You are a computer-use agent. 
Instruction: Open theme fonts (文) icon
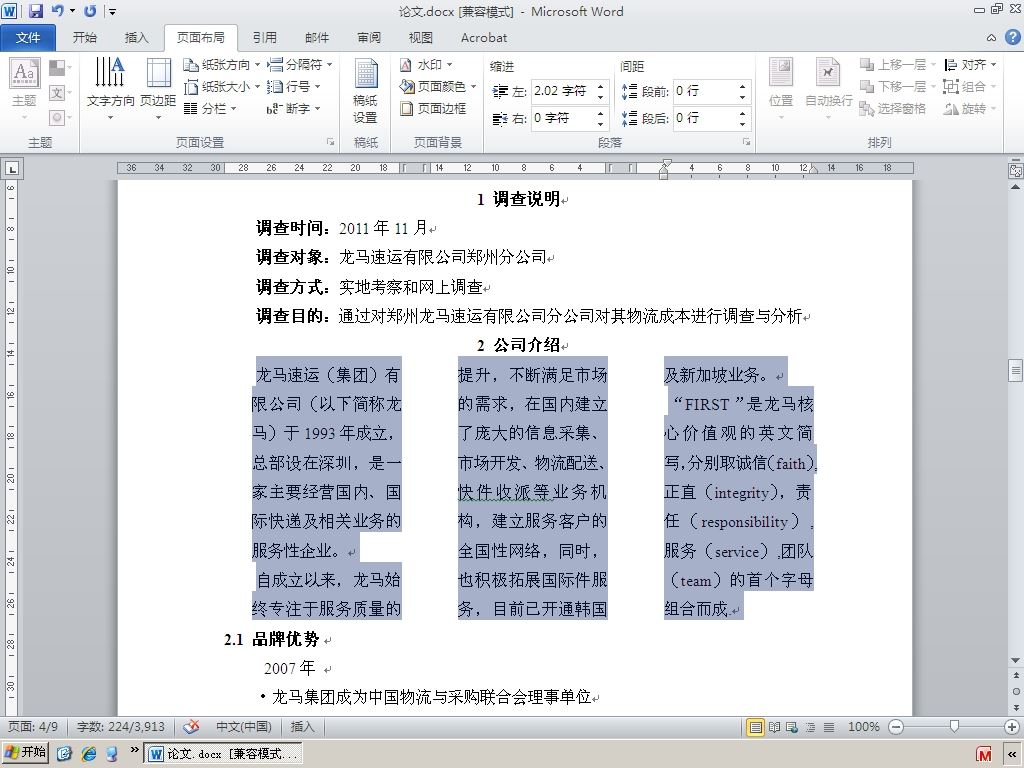coord(57,93)
